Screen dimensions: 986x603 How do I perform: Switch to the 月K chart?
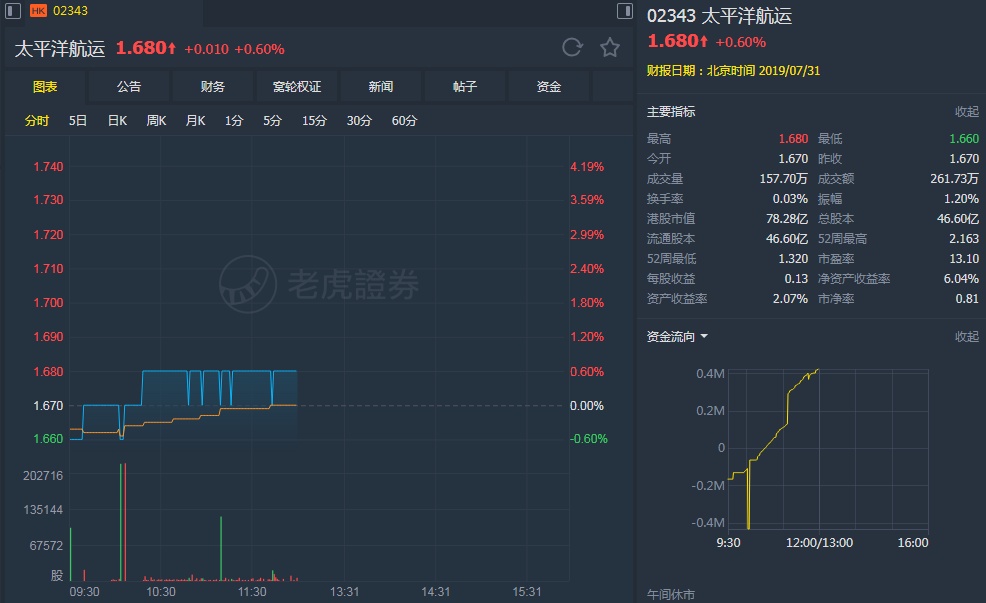[x=196, y=121]
